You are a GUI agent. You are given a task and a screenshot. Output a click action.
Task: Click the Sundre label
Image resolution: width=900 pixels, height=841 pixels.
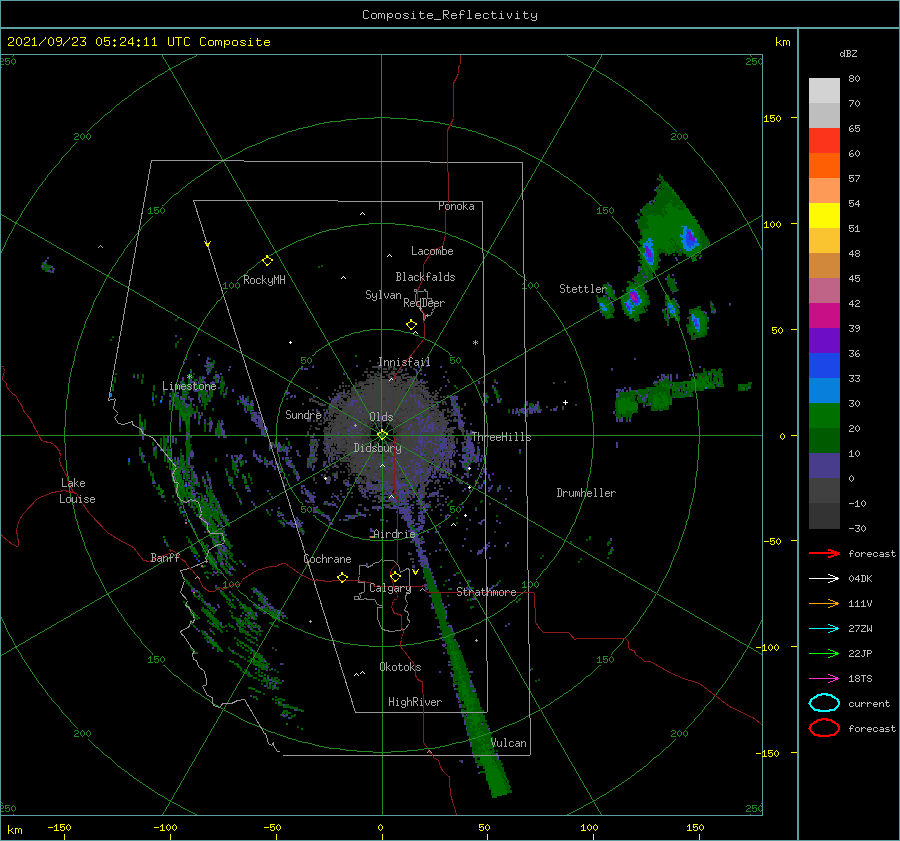coord(304,414)
